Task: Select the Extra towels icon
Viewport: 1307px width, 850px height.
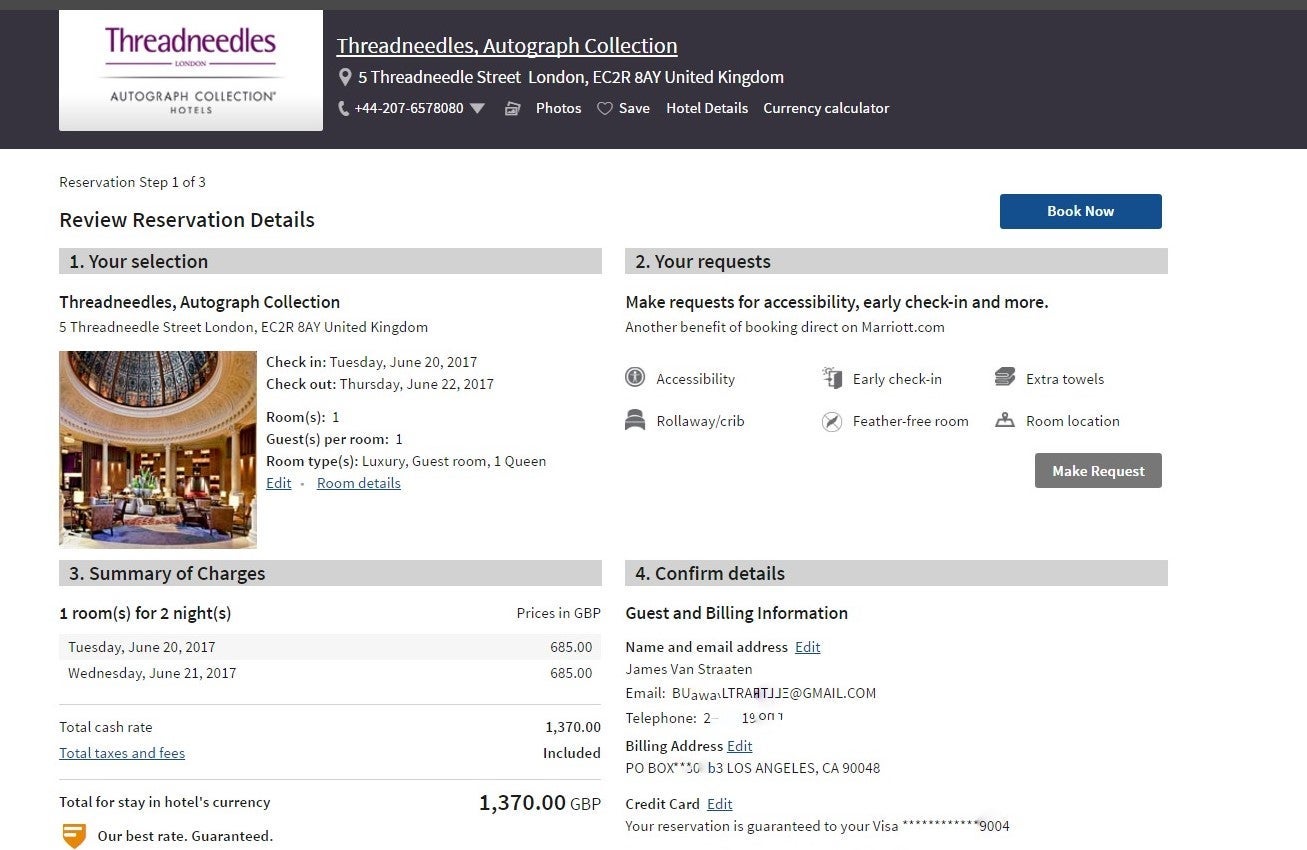Action: (1005, 377)
